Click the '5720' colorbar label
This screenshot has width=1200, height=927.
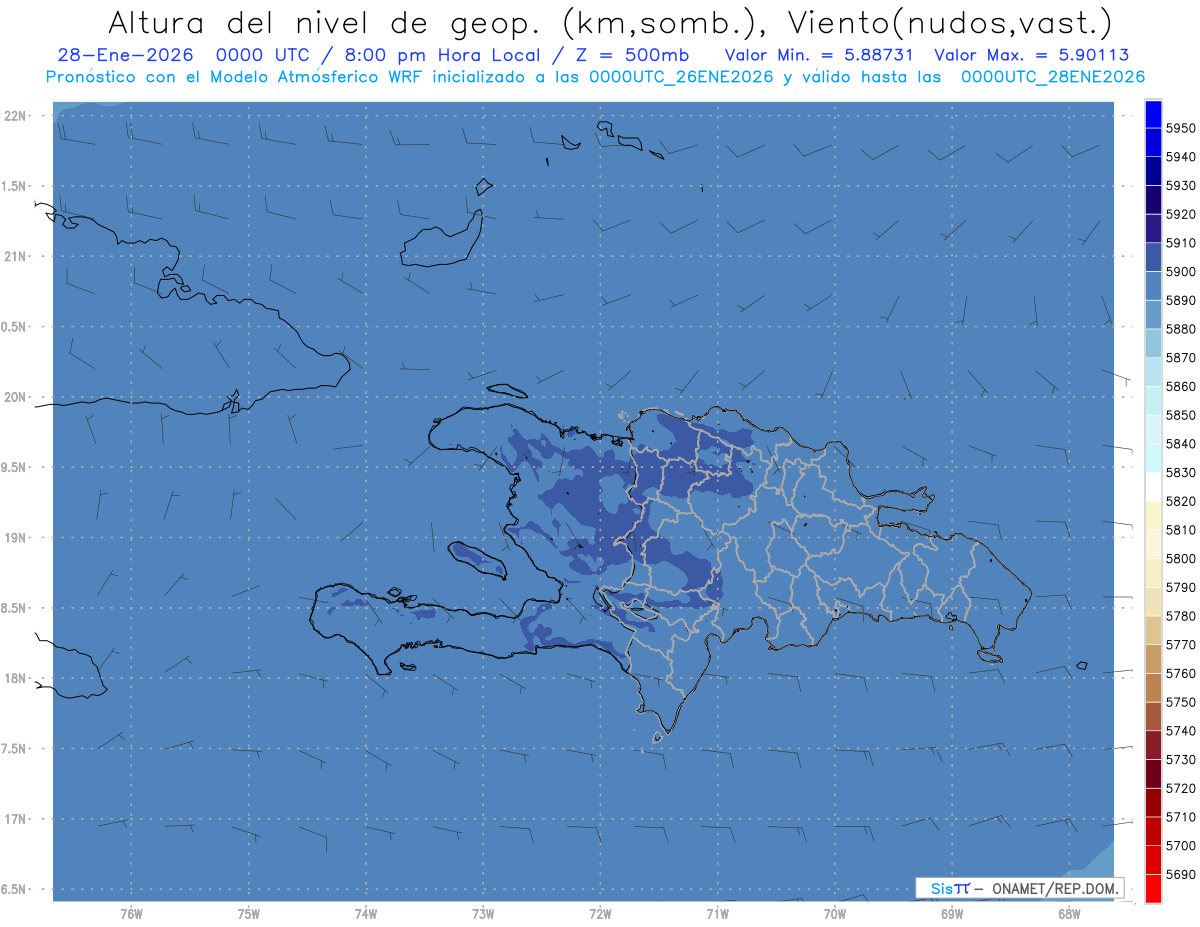coord(1180,788)
